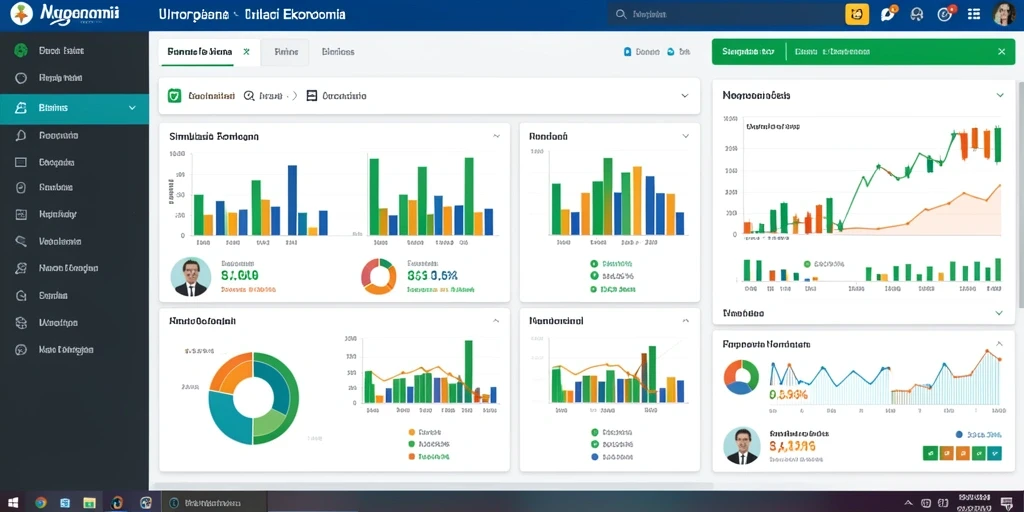
Task: Open the profile photo in the header
Action: coord(1003,14)
